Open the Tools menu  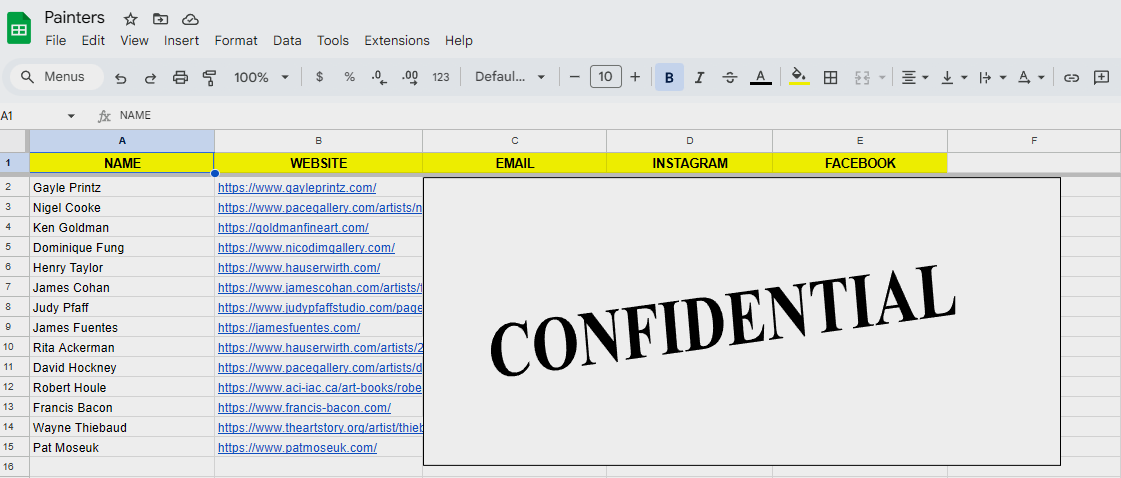333,41
